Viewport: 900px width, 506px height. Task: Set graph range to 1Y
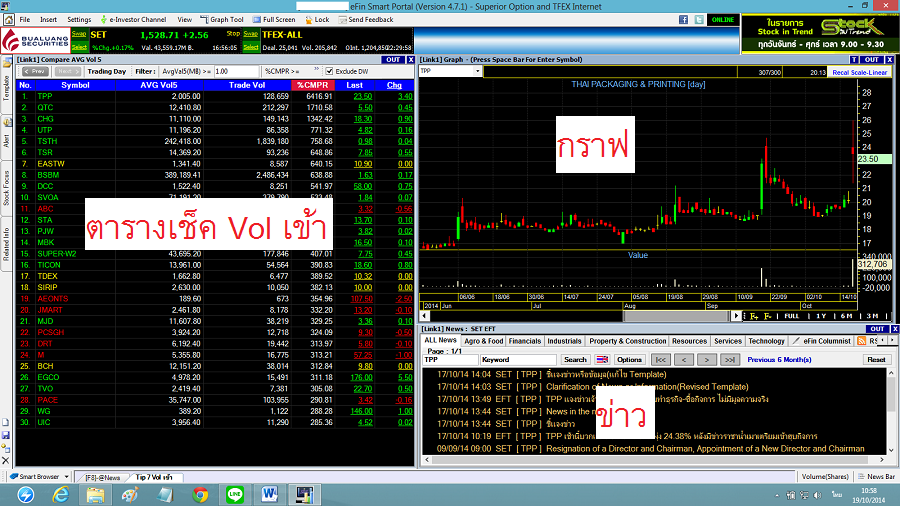tap(821, 316)
